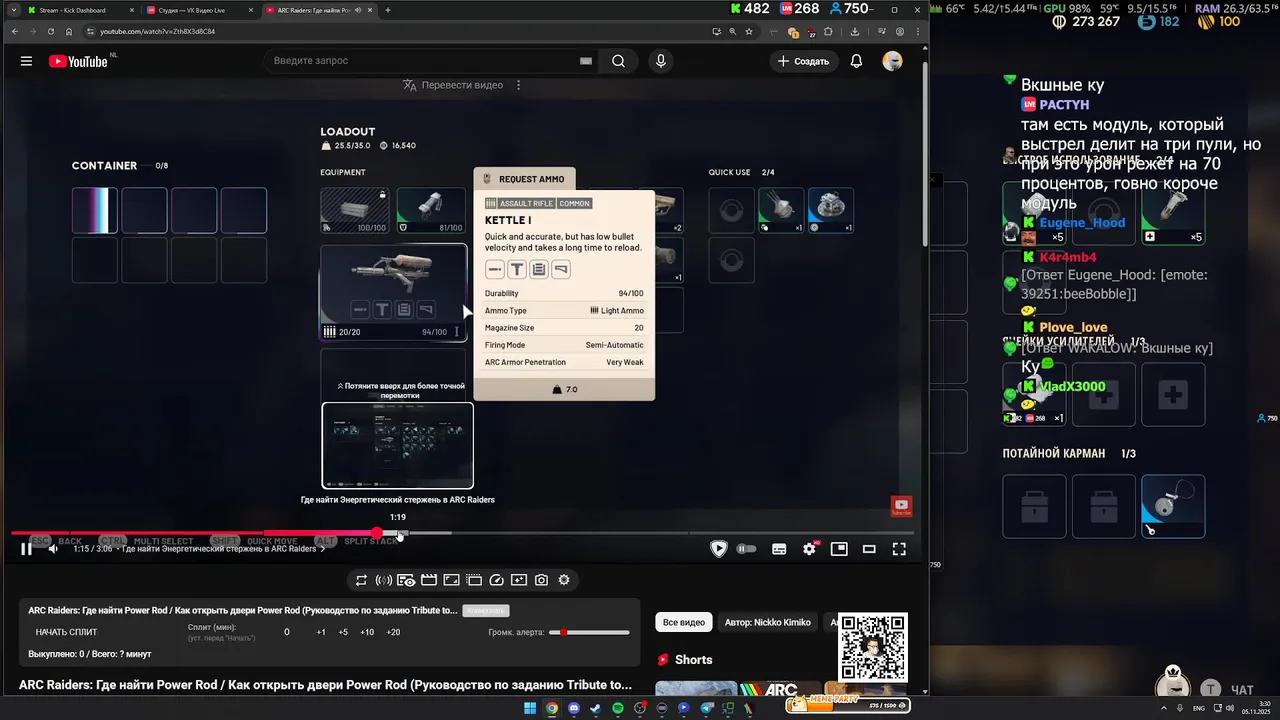The image size is (1280, 720).
Task: Bookmark the page with the star icon
Action: tap(749, 31)
